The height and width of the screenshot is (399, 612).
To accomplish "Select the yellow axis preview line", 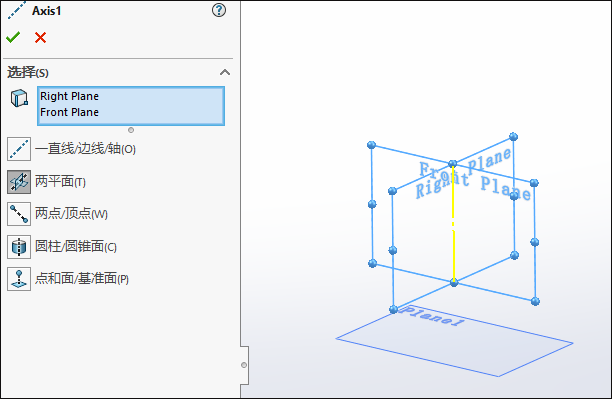I will pos(454,223).
